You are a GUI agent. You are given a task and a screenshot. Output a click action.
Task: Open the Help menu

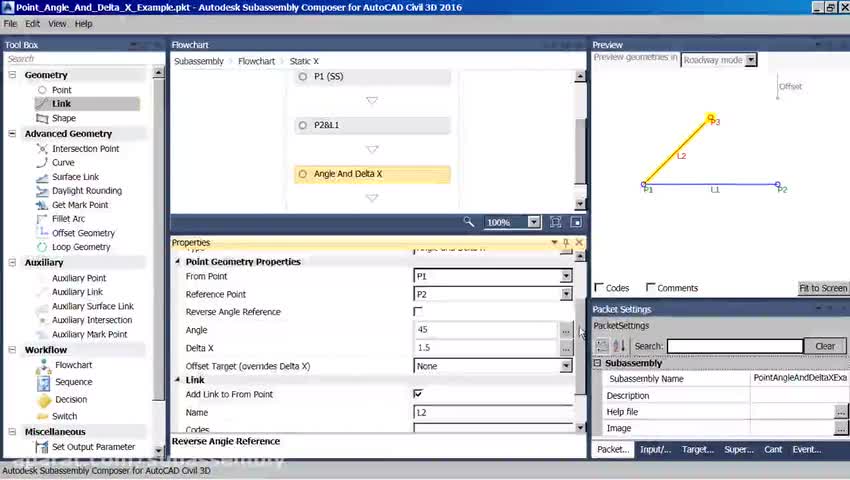[x=83, y=24]
